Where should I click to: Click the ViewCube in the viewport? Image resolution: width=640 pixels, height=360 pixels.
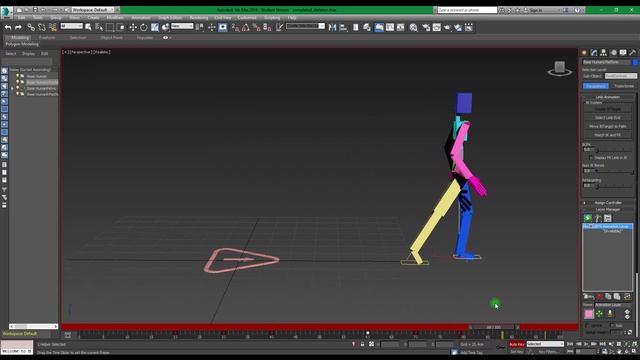560,68
